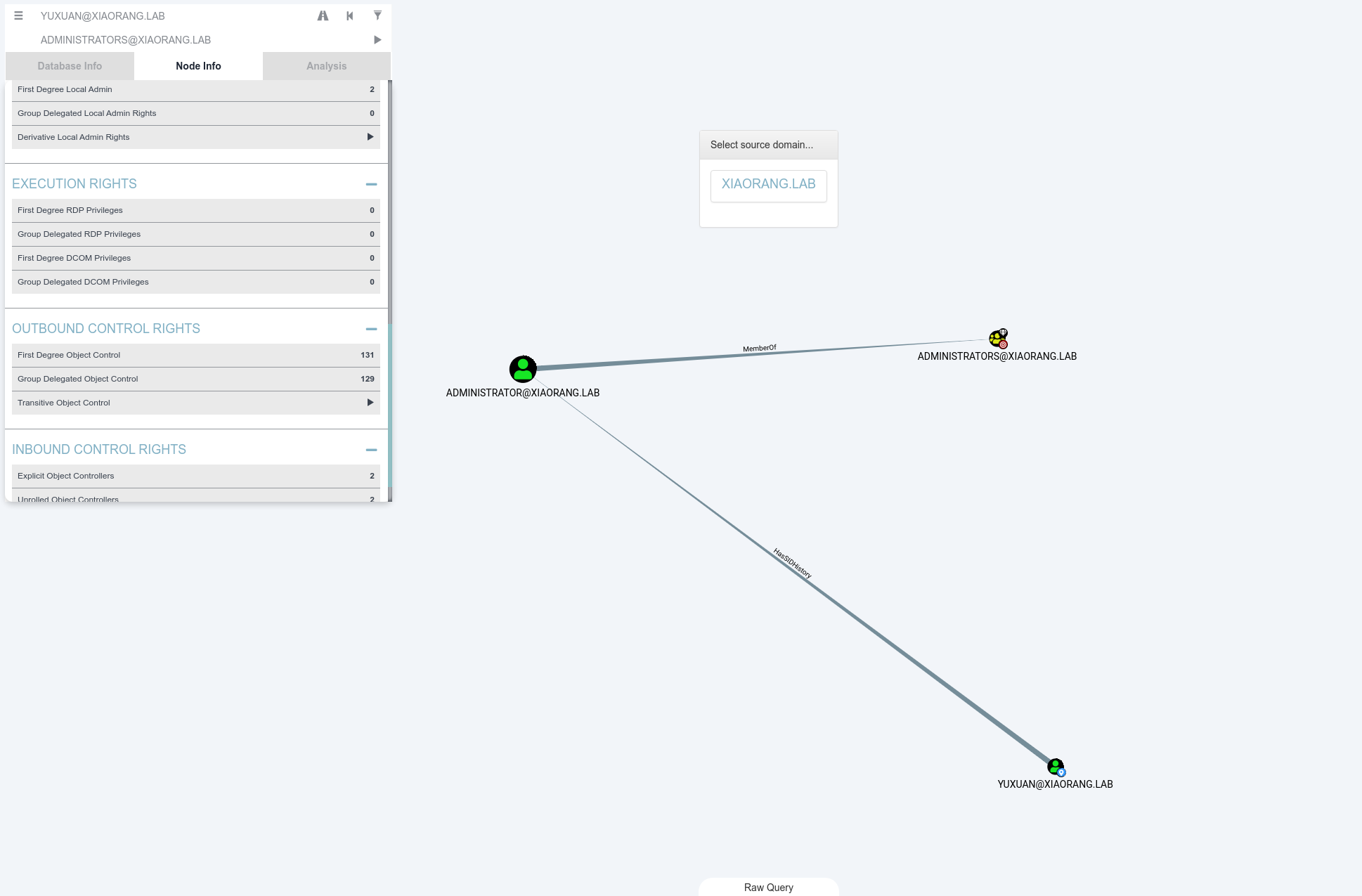Viewport: 1362px width, 896px height.
Task: Switch to the Analysis tab
Action: click(x=326, y=66)
